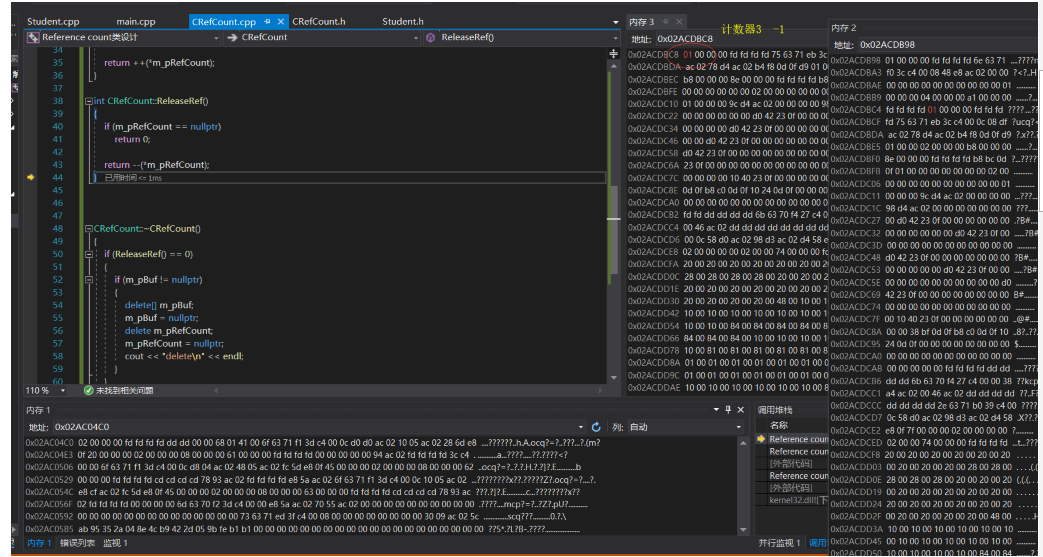Click ReleaseRef() member cube icon
Screen dimensions: 1043x557
tap(430, 38)
